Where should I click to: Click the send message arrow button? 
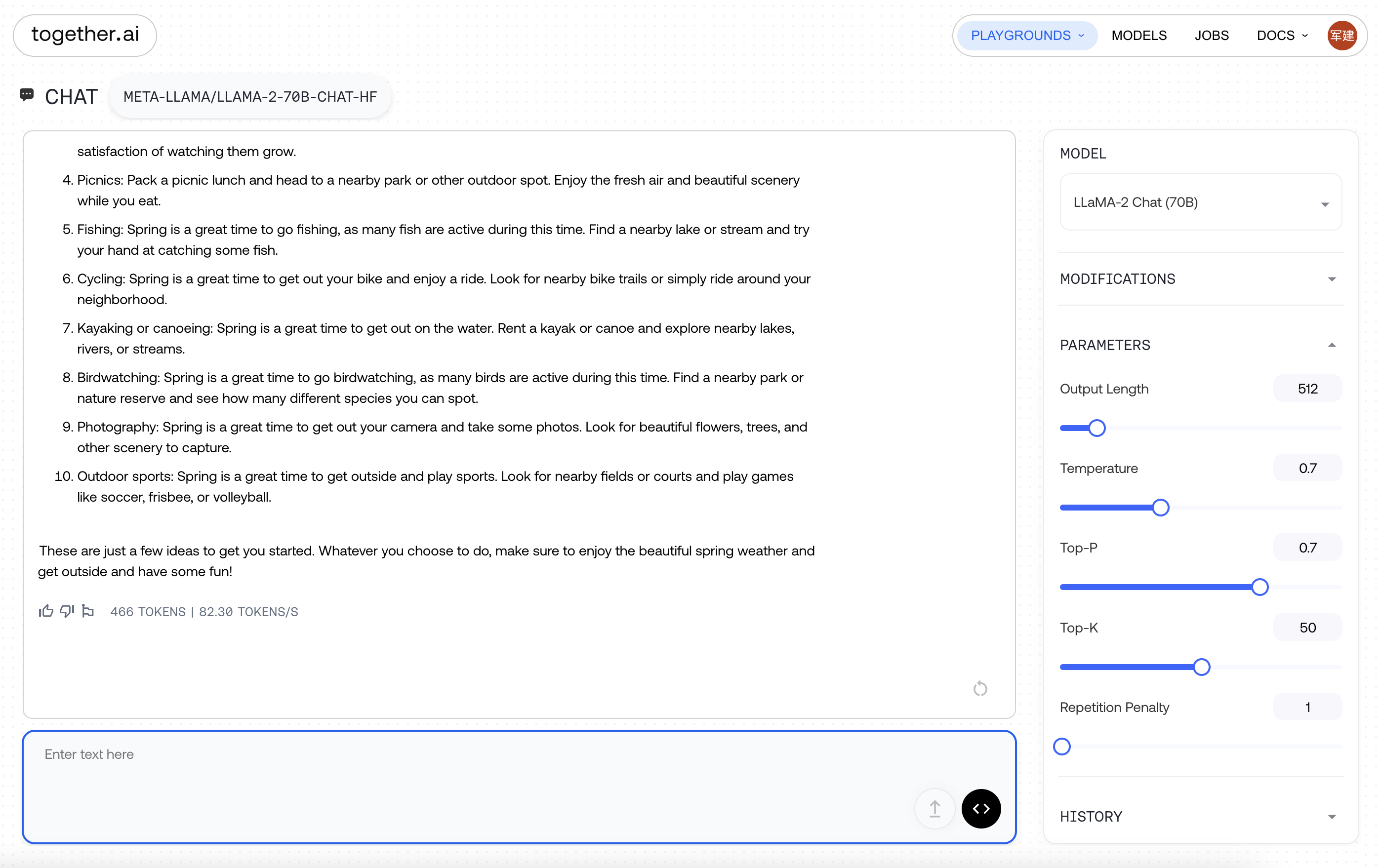pos(935,808)
